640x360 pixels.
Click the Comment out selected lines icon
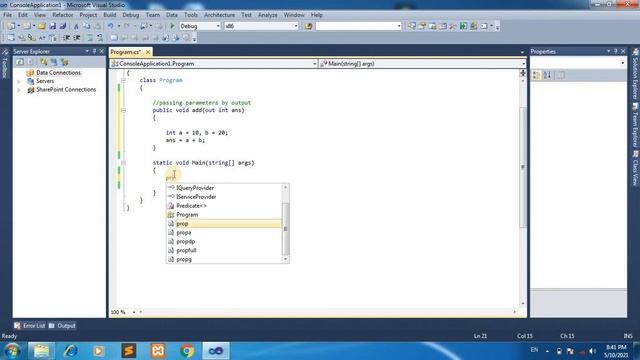pyautogui.click(x=90, y=38)
